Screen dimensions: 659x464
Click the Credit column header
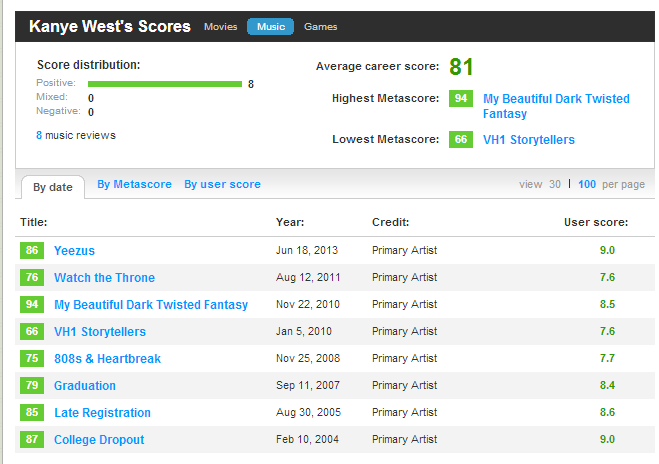coord(390,222)
